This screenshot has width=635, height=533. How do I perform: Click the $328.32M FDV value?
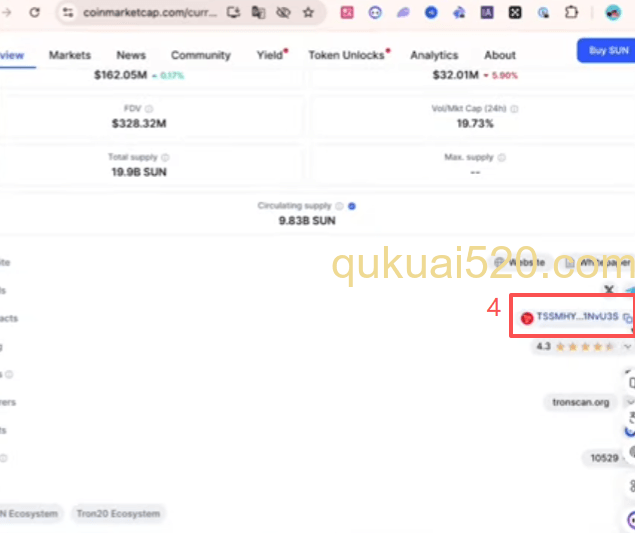point(139,124)
